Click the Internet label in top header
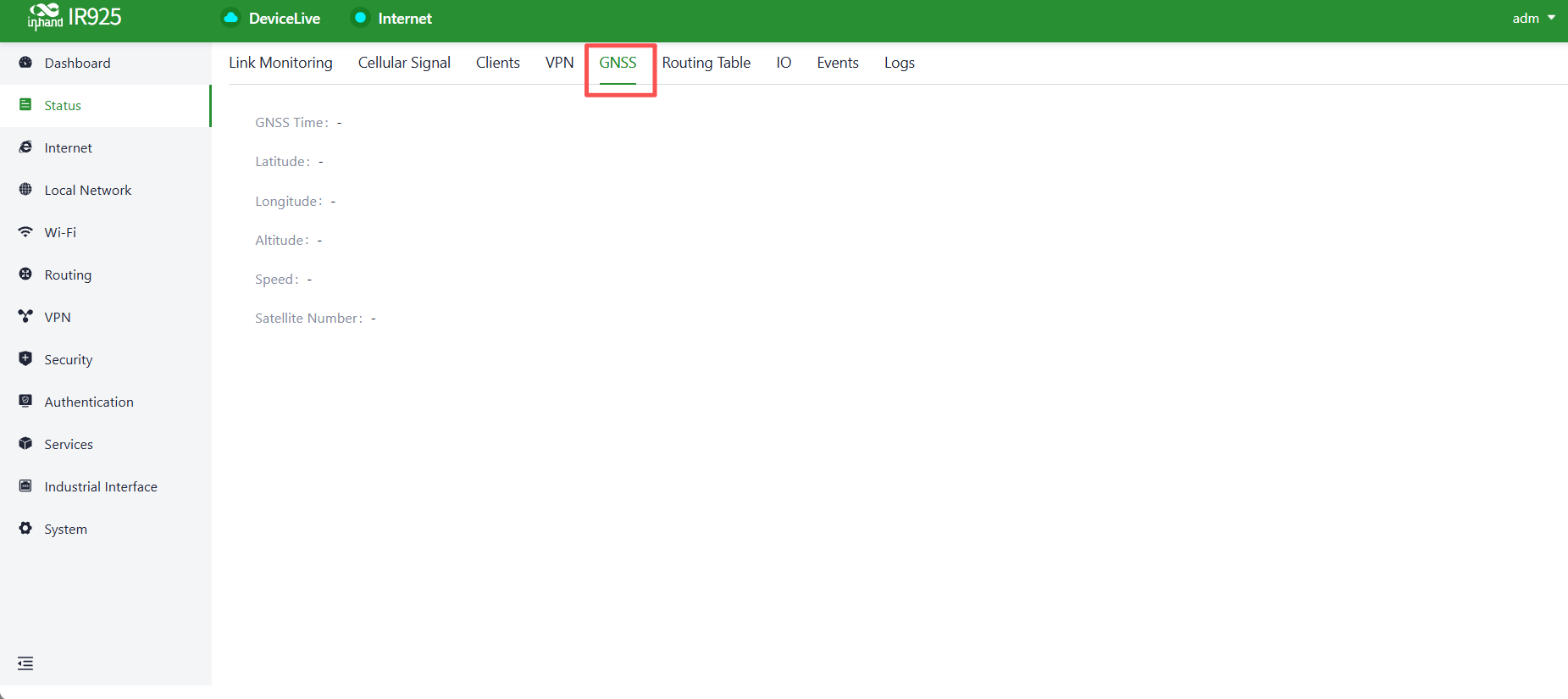This screenshot has width=1568, height=699. [x=405, y=18]
